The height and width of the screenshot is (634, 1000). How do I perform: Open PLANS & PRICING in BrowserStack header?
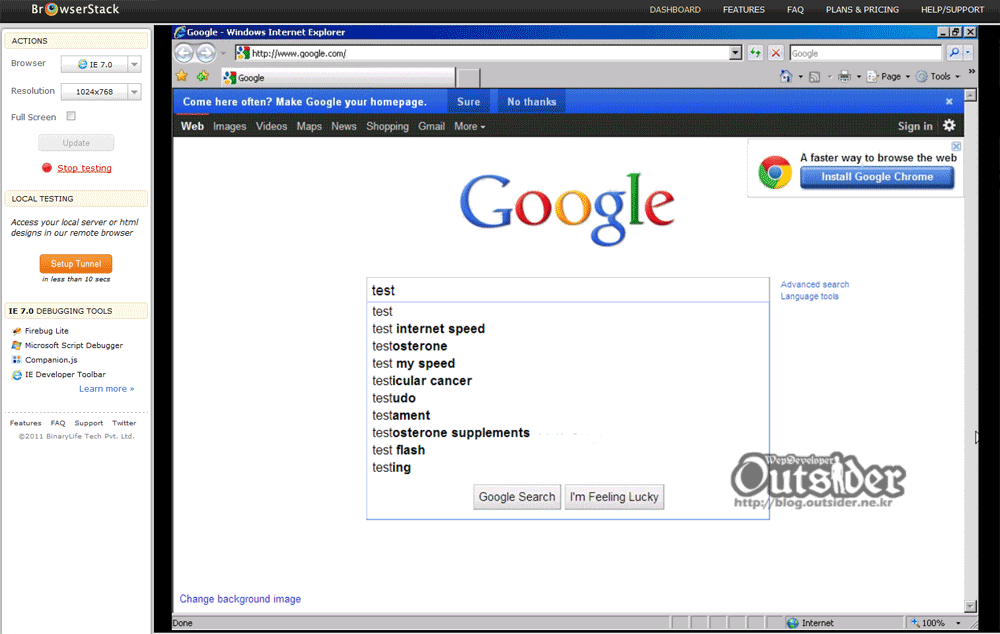[862, 10]
